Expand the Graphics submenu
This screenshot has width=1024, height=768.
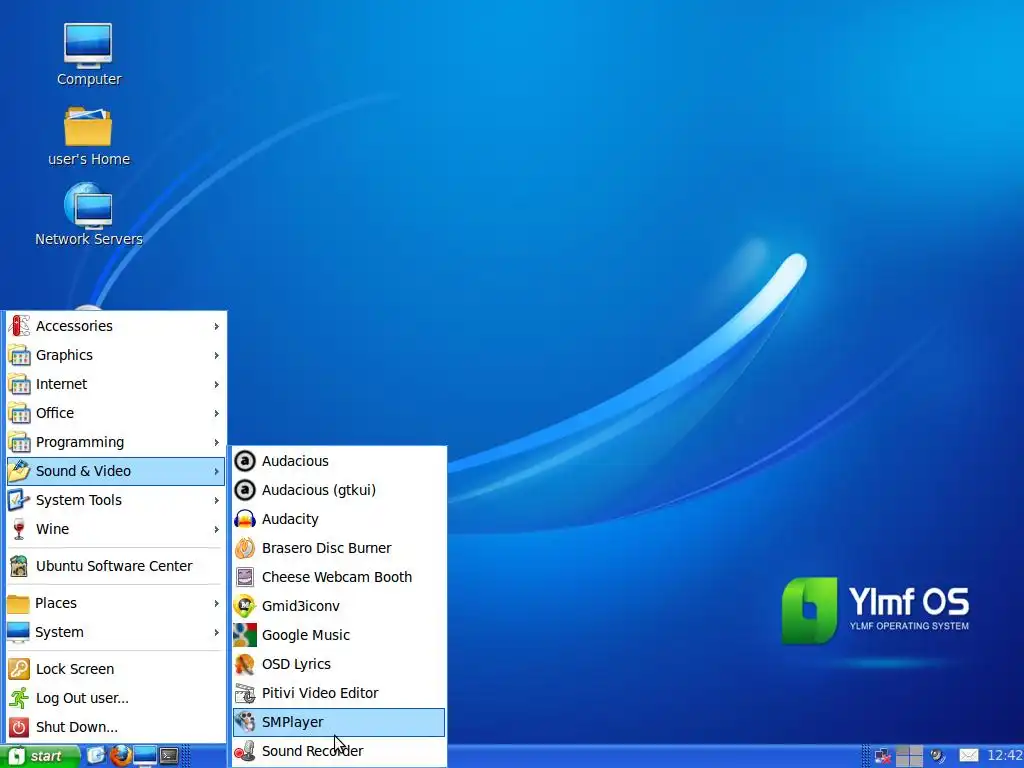coord(116,355)
